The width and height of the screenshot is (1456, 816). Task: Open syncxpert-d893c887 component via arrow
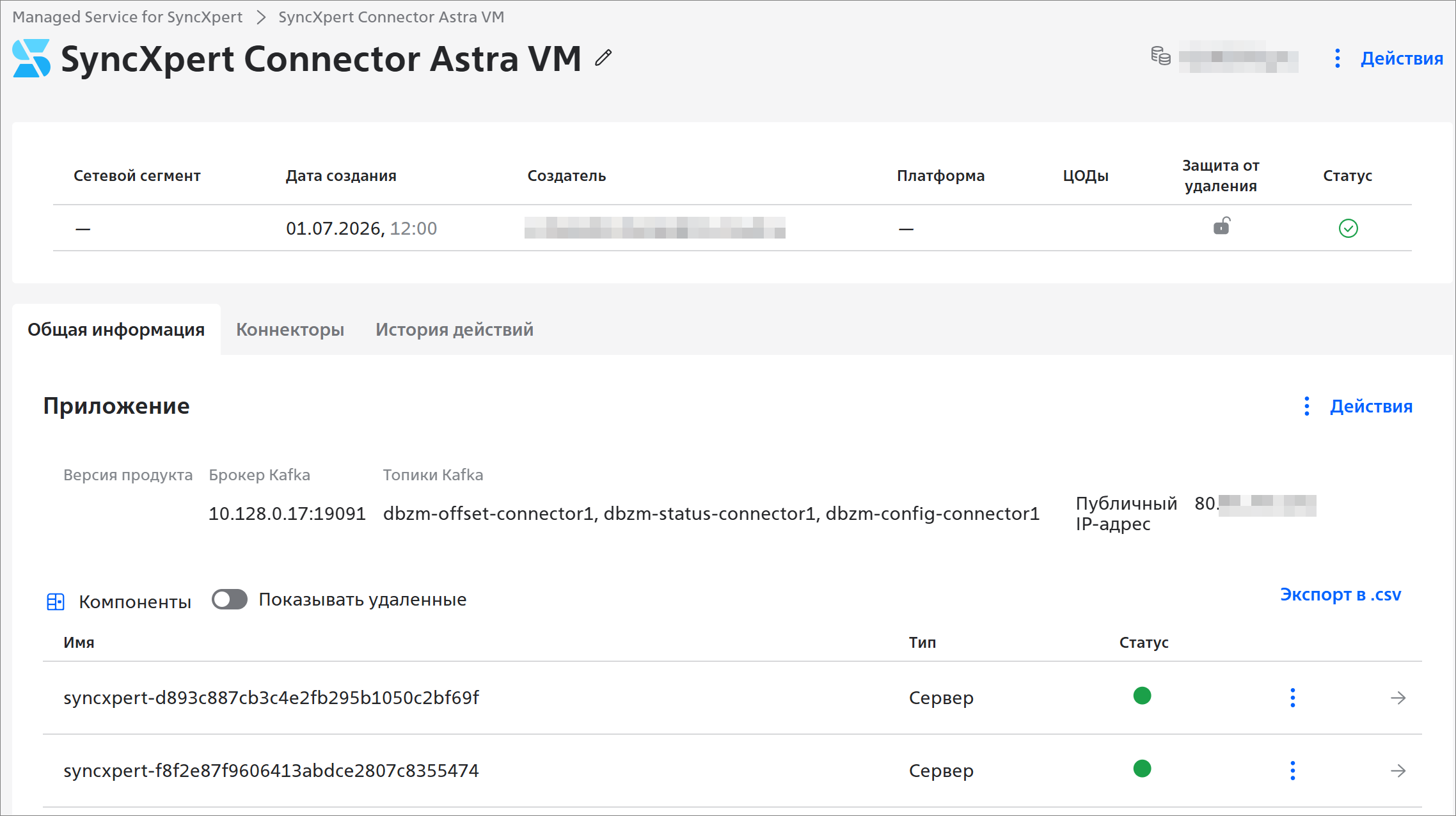[x=1398, y=698]
